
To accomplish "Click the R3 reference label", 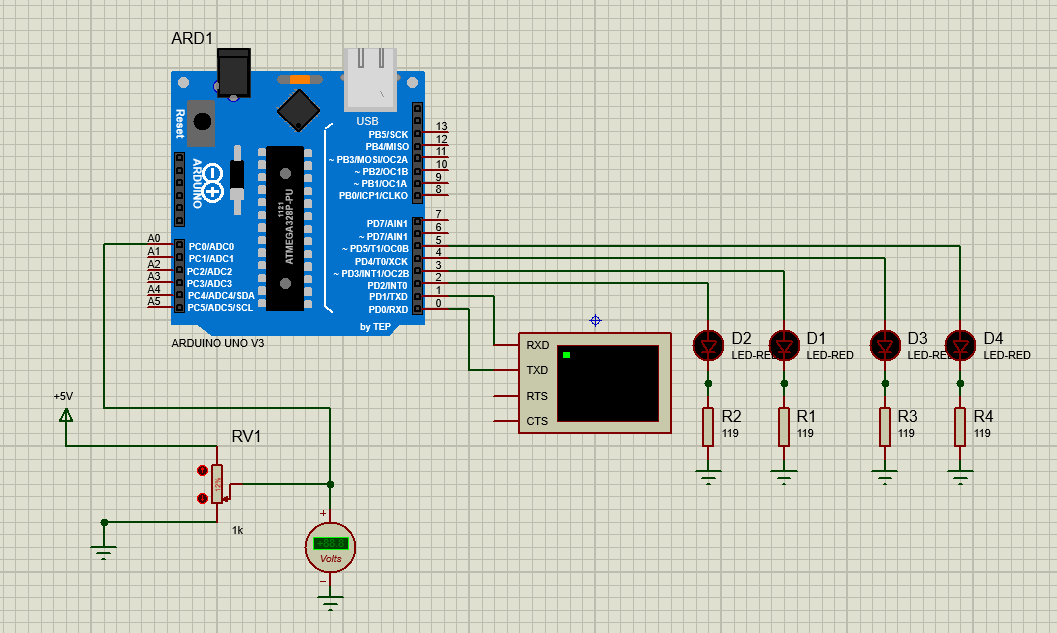I will pyautogui.click(x=907, y=416).
